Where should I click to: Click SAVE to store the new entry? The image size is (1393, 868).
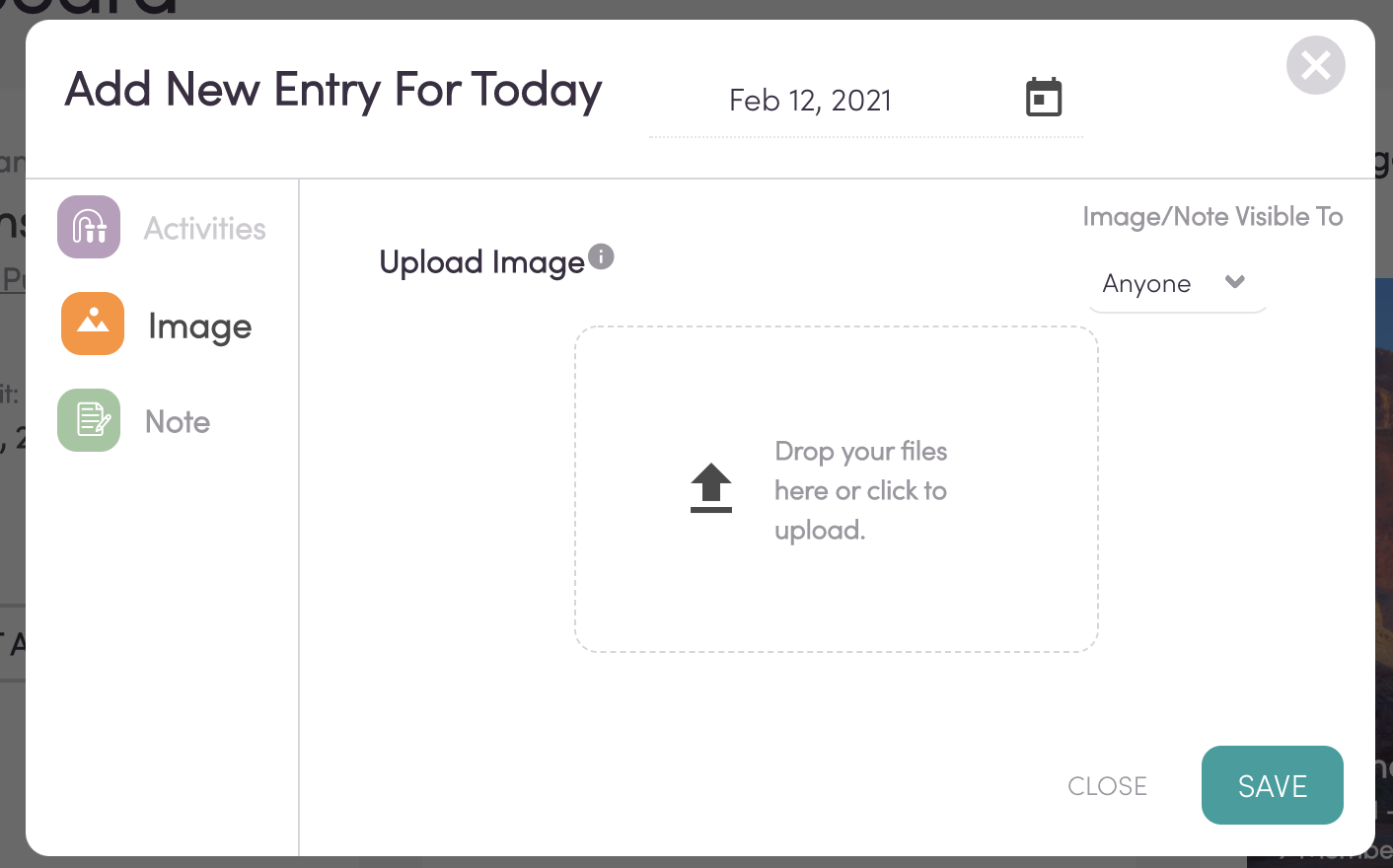[1272, 785]
